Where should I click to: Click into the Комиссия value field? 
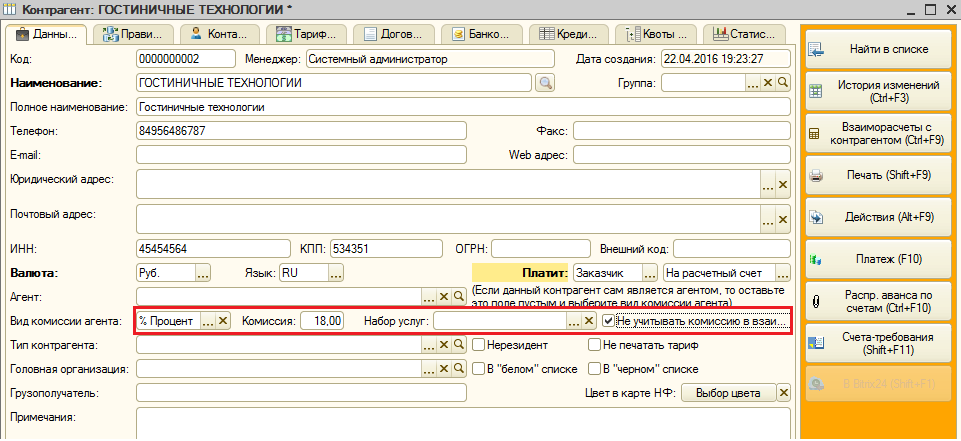tap(322, 320)
